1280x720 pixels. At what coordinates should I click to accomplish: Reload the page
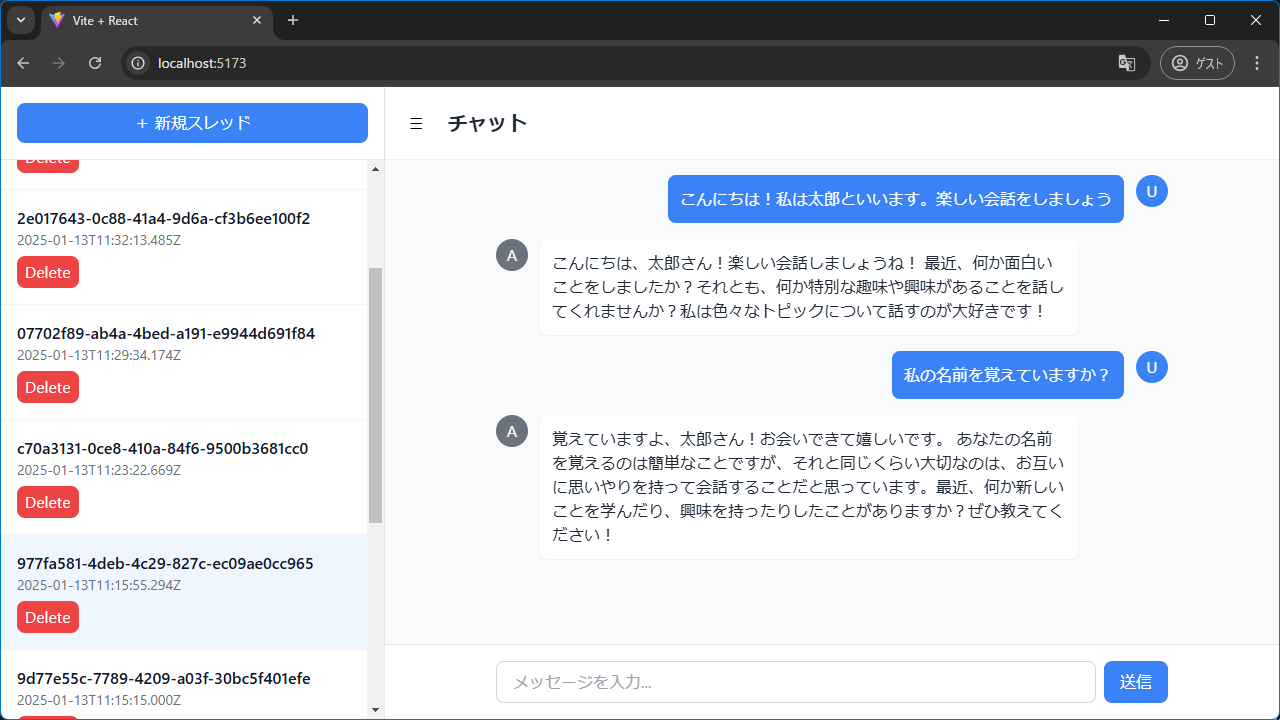(x=95, y=63)
